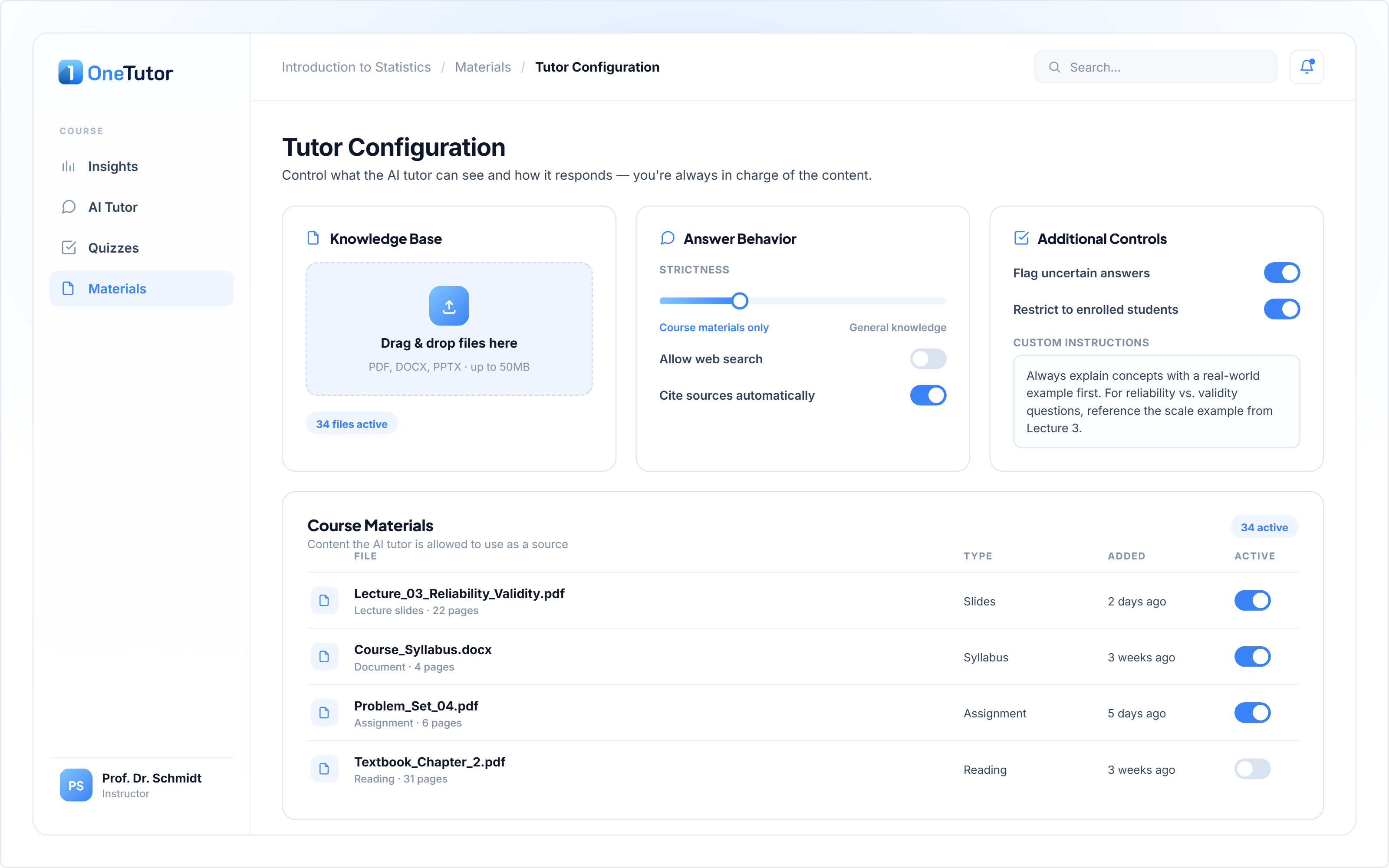The image size is (1389, 868).
Task: Click the Course_Syllabus.docx file name
Action: pos(422,649)
